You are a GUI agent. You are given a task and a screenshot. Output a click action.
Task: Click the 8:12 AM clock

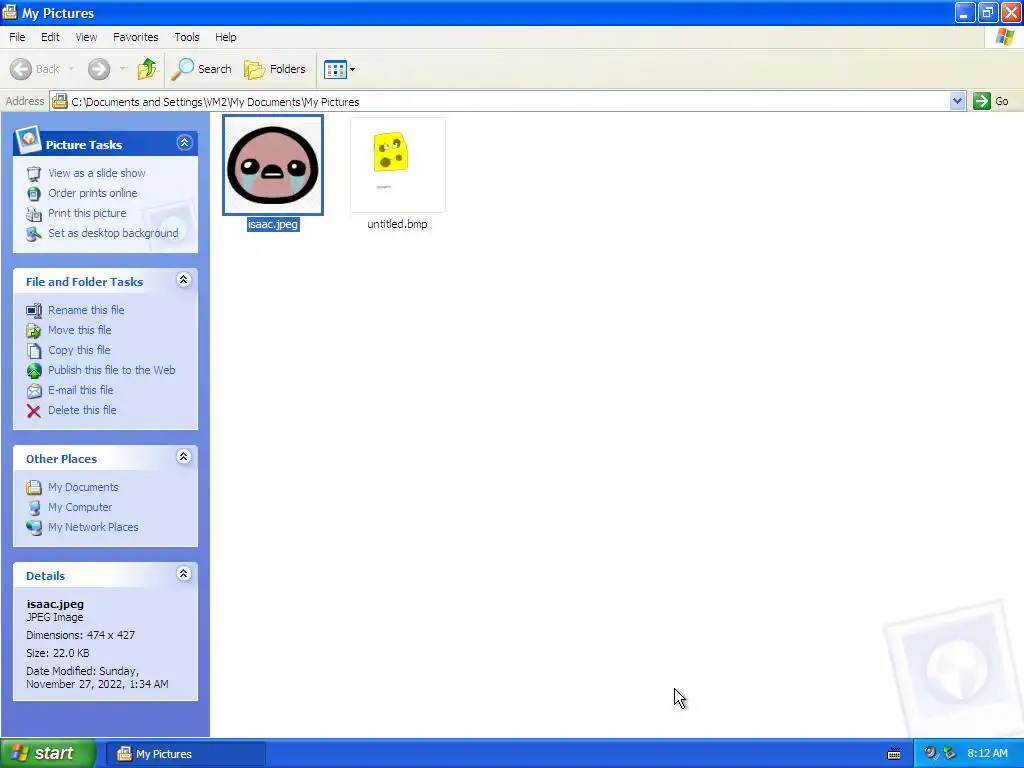987,753
